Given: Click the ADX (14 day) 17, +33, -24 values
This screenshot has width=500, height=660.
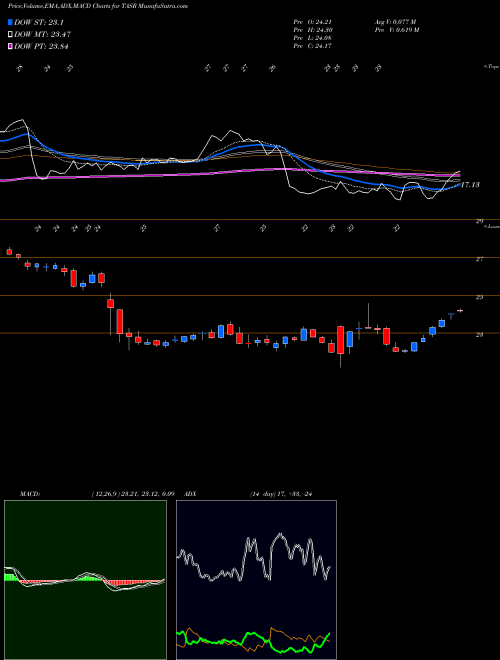Looking at the screenshot, I should [281, 494].
